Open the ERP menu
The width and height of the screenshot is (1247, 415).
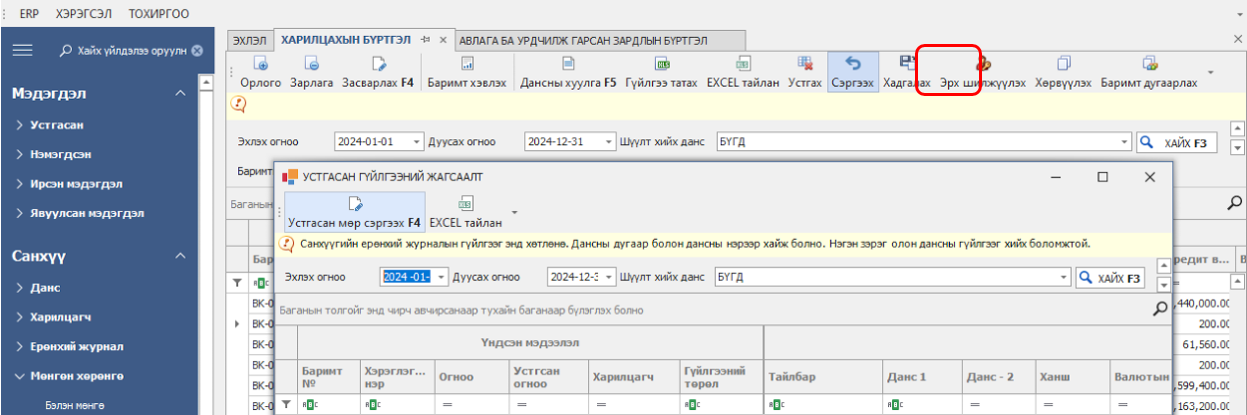29,16
